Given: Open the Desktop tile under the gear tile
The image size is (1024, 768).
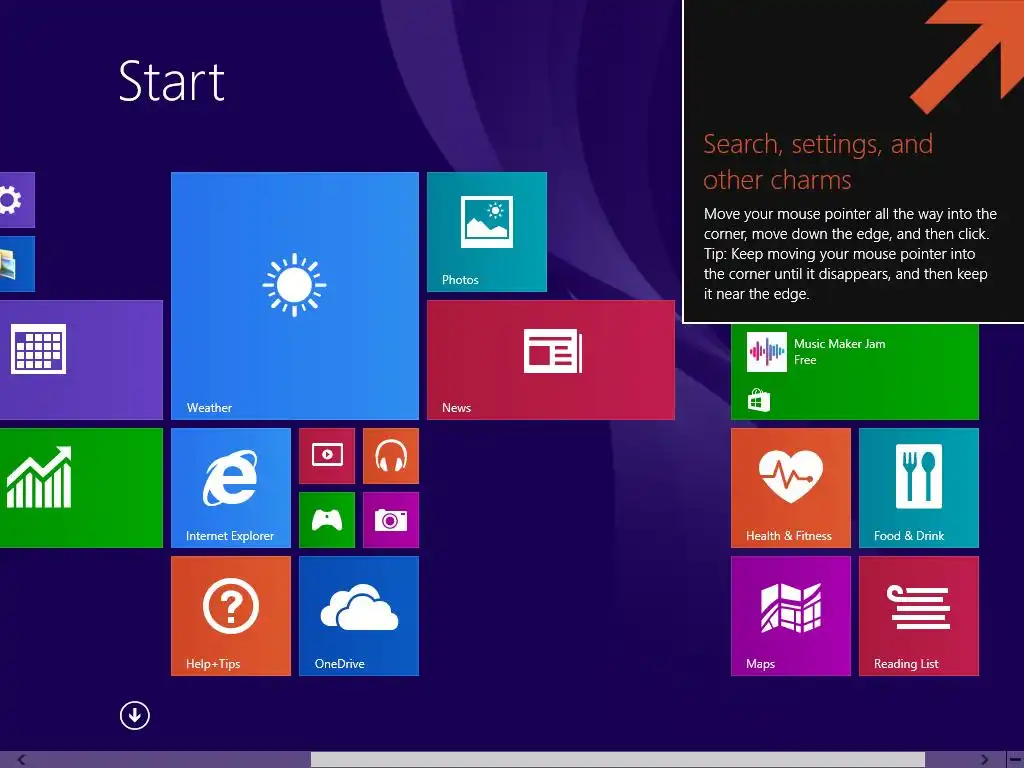Looking at the screenshot, I should point(17,264).
